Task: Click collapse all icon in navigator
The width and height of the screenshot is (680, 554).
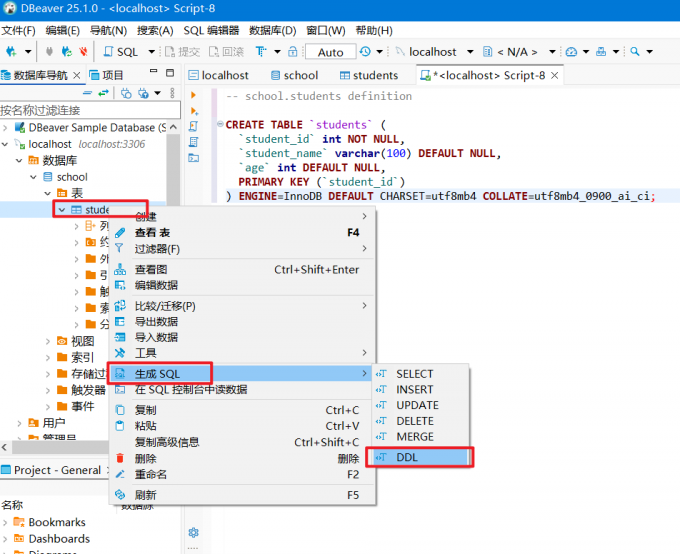Action: click(87, 93)
